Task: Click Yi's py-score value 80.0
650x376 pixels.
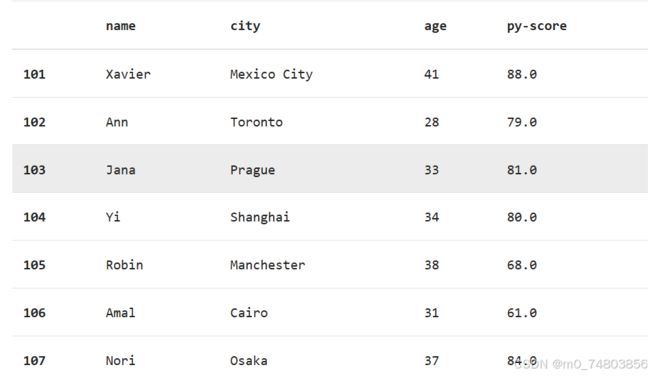Action: pos(522,217)
